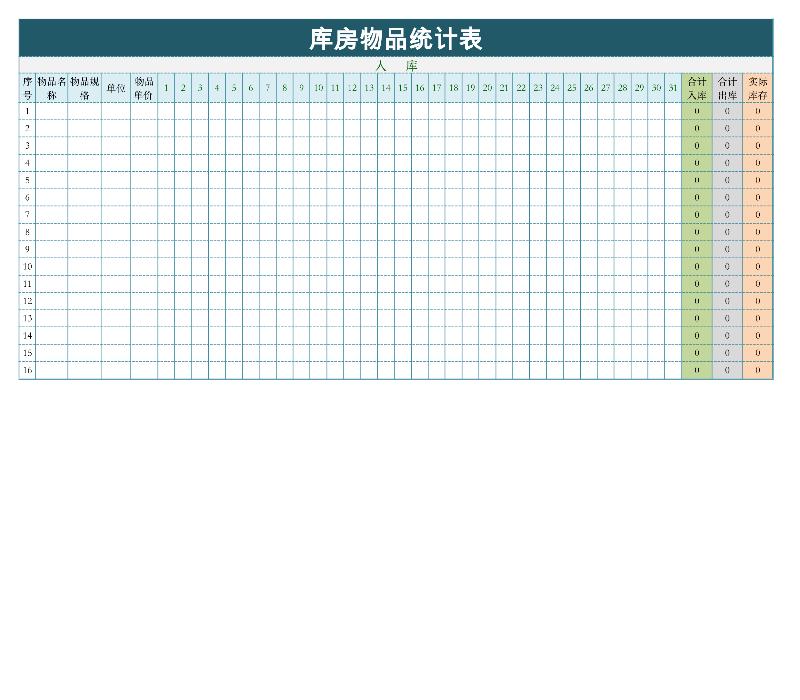Click day column header 7
The height and width of the screenshot is (700, 800).
[268, 88]
